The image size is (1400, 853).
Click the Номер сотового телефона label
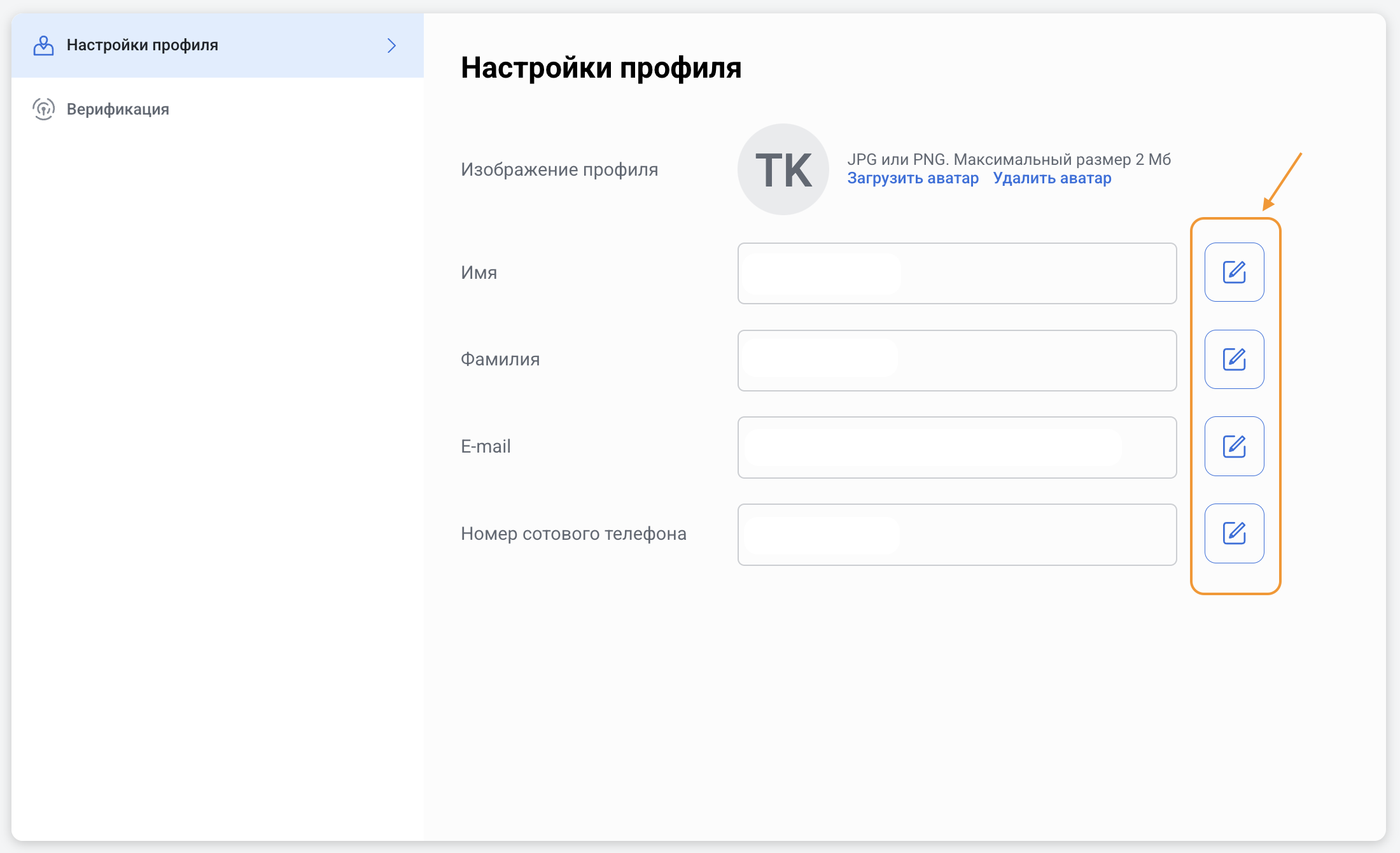pyautogui.click(x=573, y=533)
